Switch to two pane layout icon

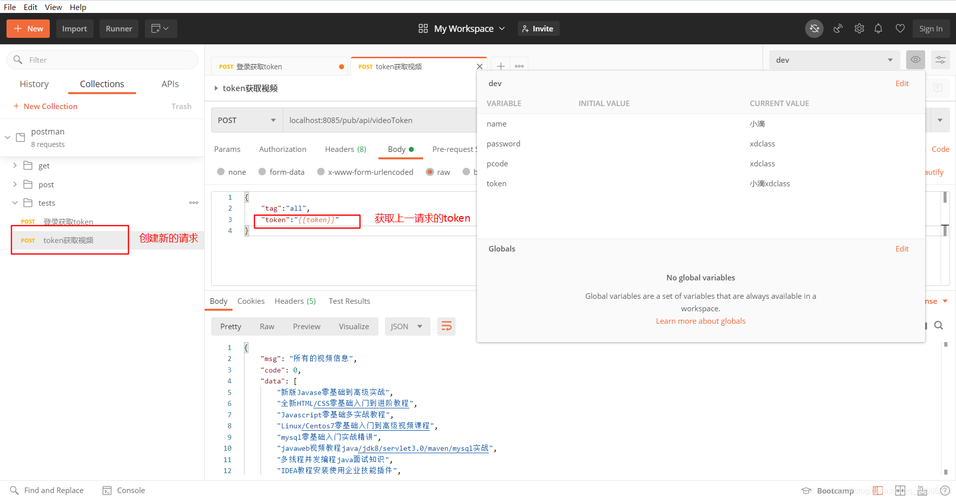coord(900,490)
